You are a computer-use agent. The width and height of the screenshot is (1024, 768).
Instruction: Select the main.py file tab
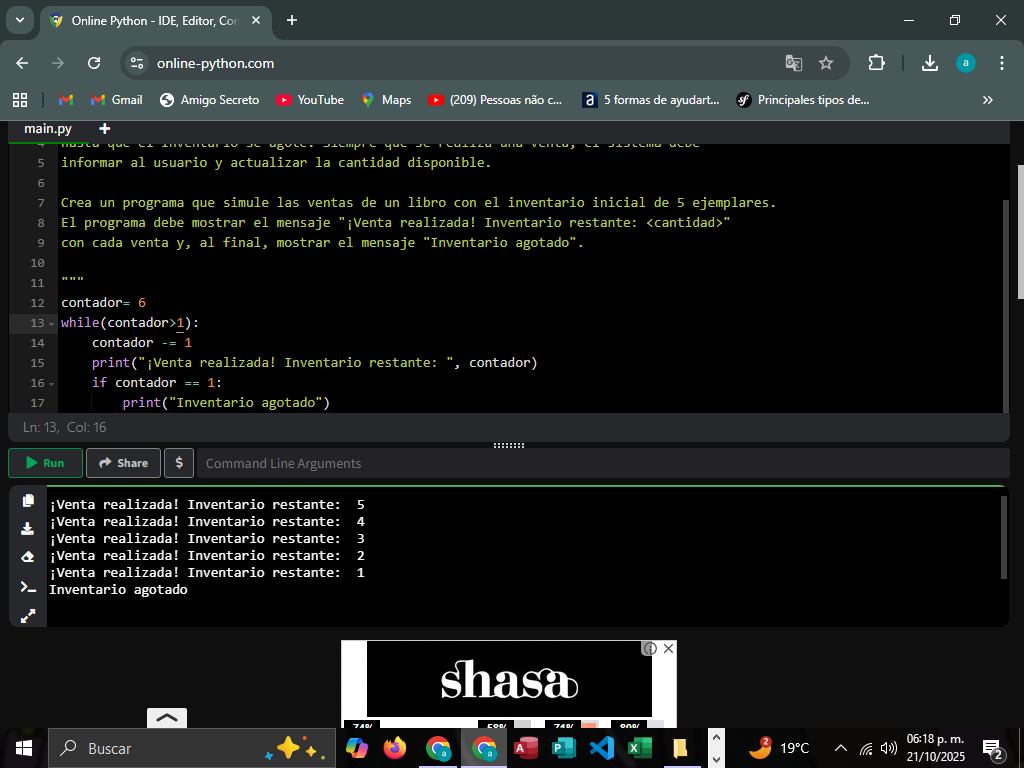(x=48, y=129)
